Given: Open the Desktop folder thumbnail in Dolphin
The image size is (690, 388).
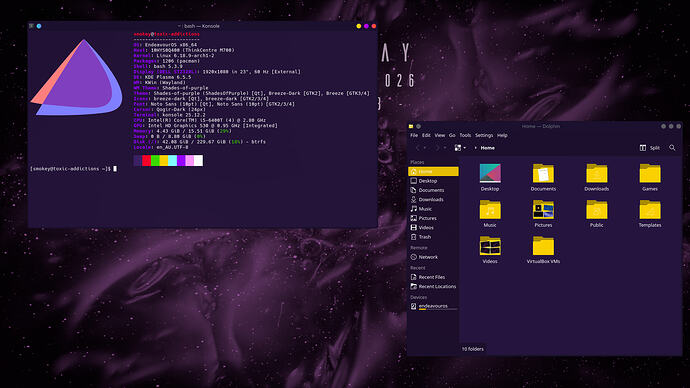Looking at the screenshot, I should click(x=490, y=173).
